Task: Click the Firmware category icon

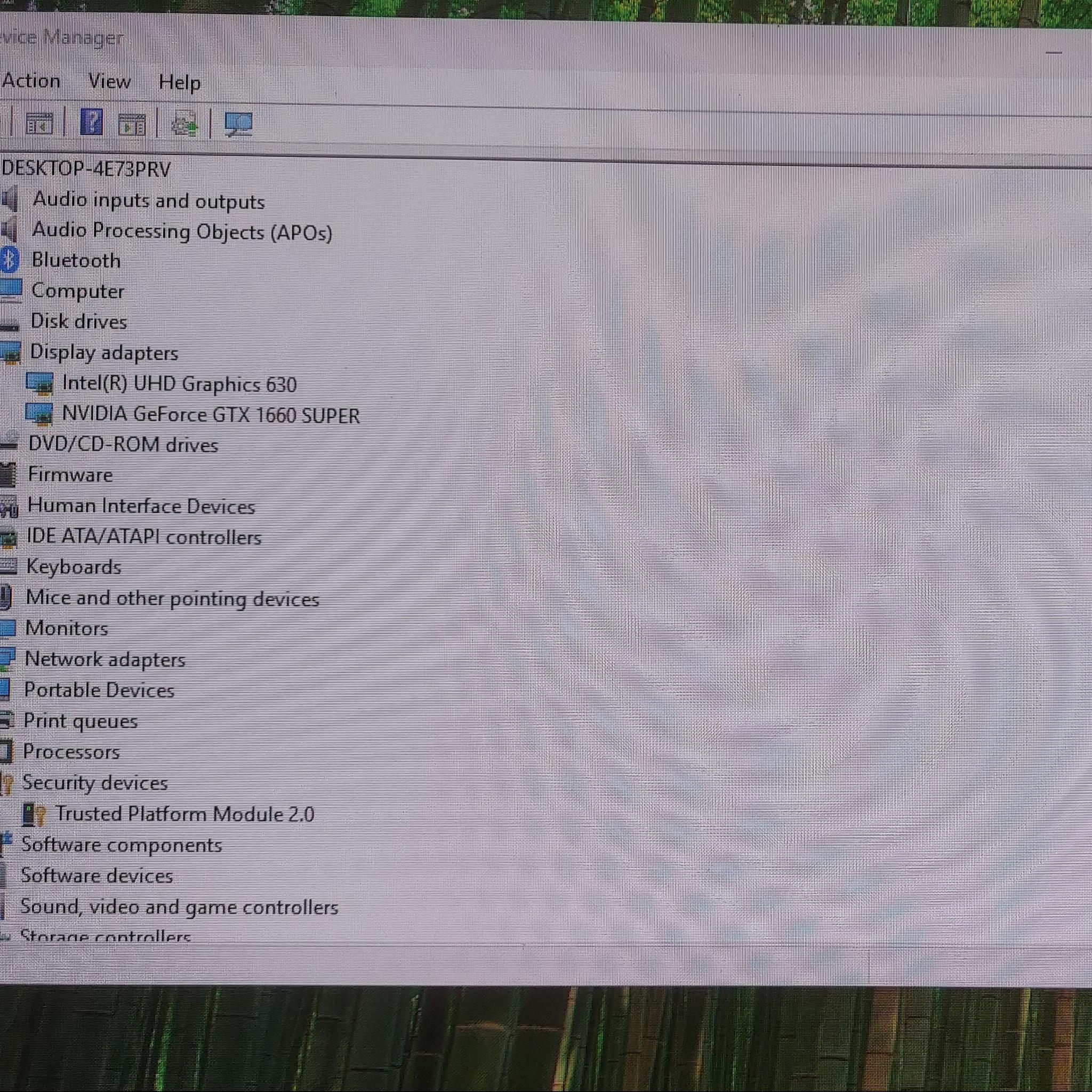Action: tap(8, 474)
